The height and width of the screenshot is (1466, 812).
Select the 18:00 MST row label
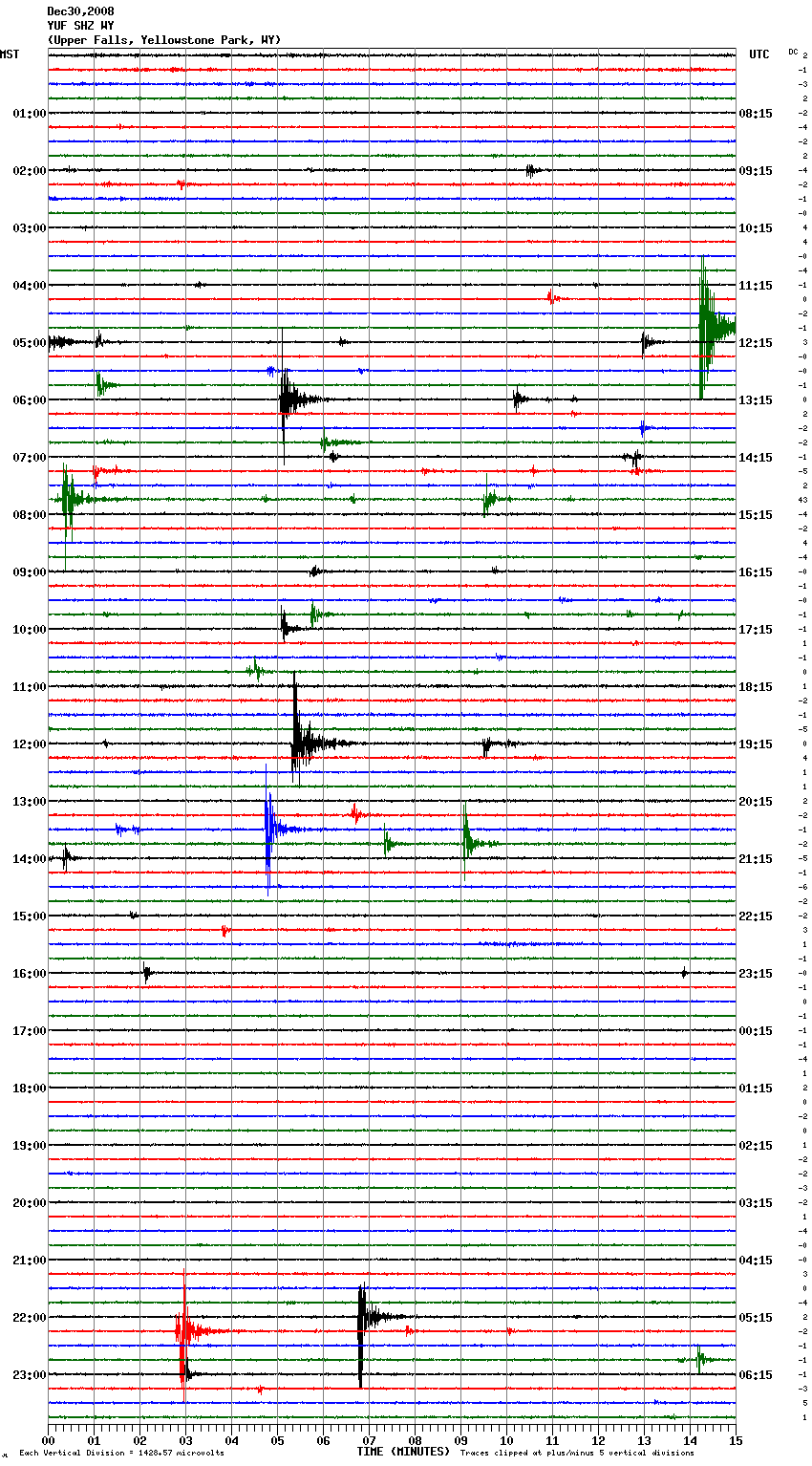pyautogui.click(x=29, y=1089)
